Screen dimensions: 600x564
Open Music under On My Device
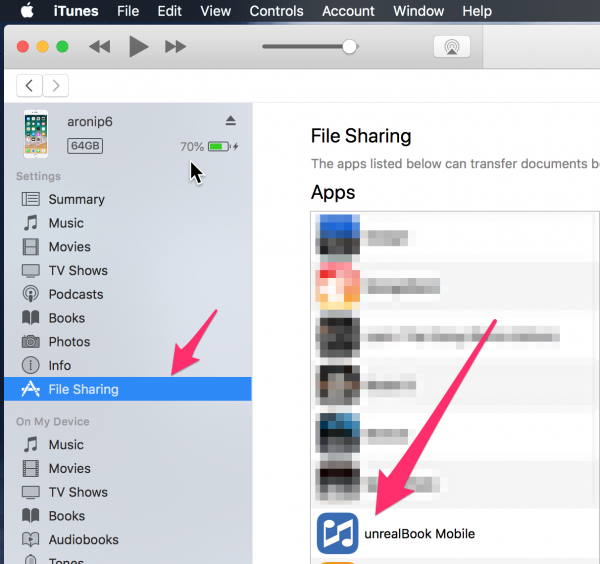(128, 445)
